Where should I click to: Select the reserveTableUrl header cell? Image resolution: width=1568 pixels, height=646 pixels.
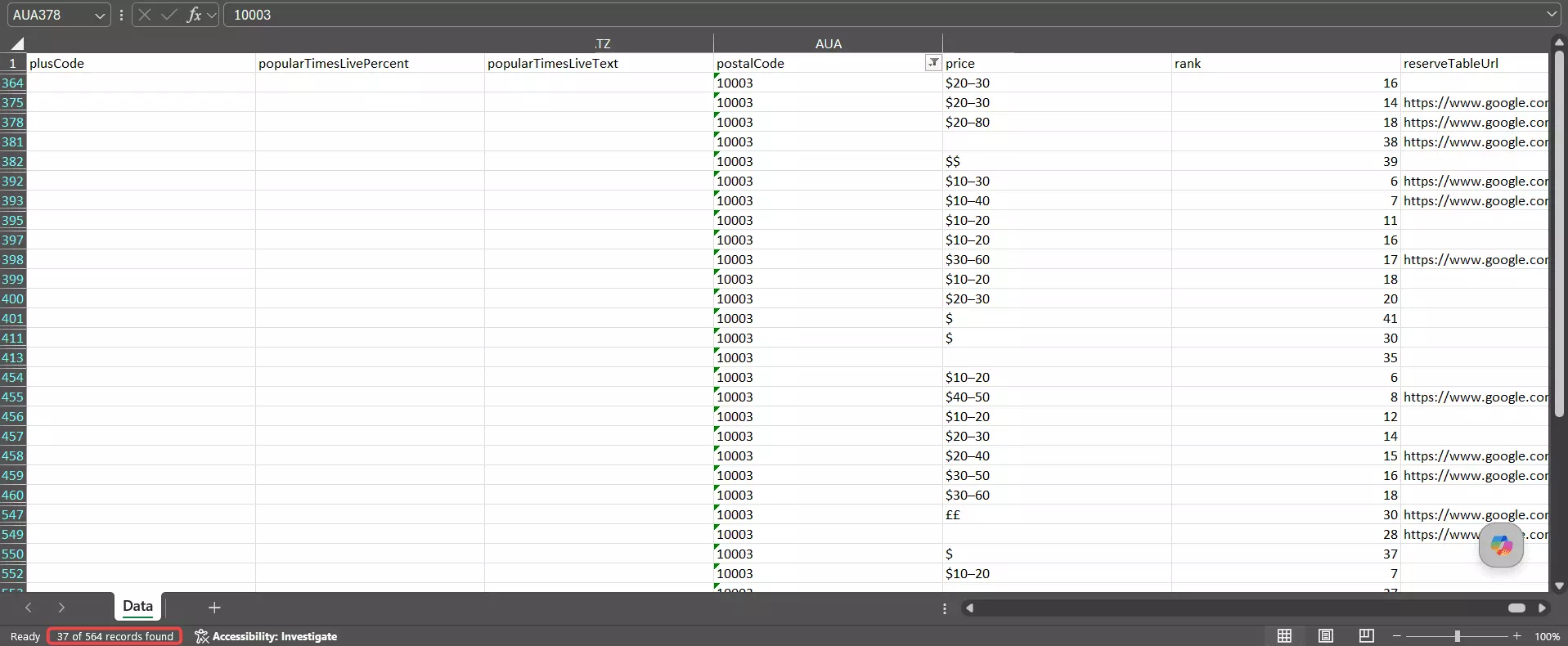(x=1475, y=63)
